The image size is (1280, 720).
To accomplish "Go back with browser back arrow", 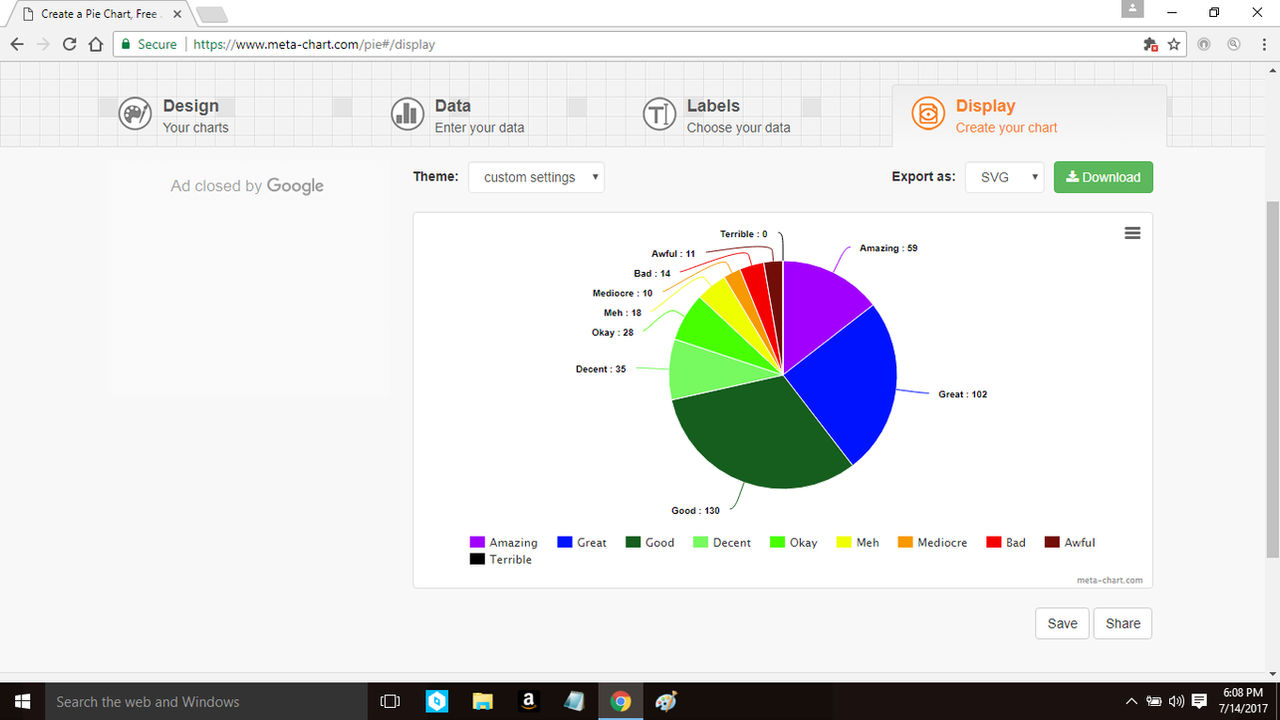I will (x=17, y=44).
